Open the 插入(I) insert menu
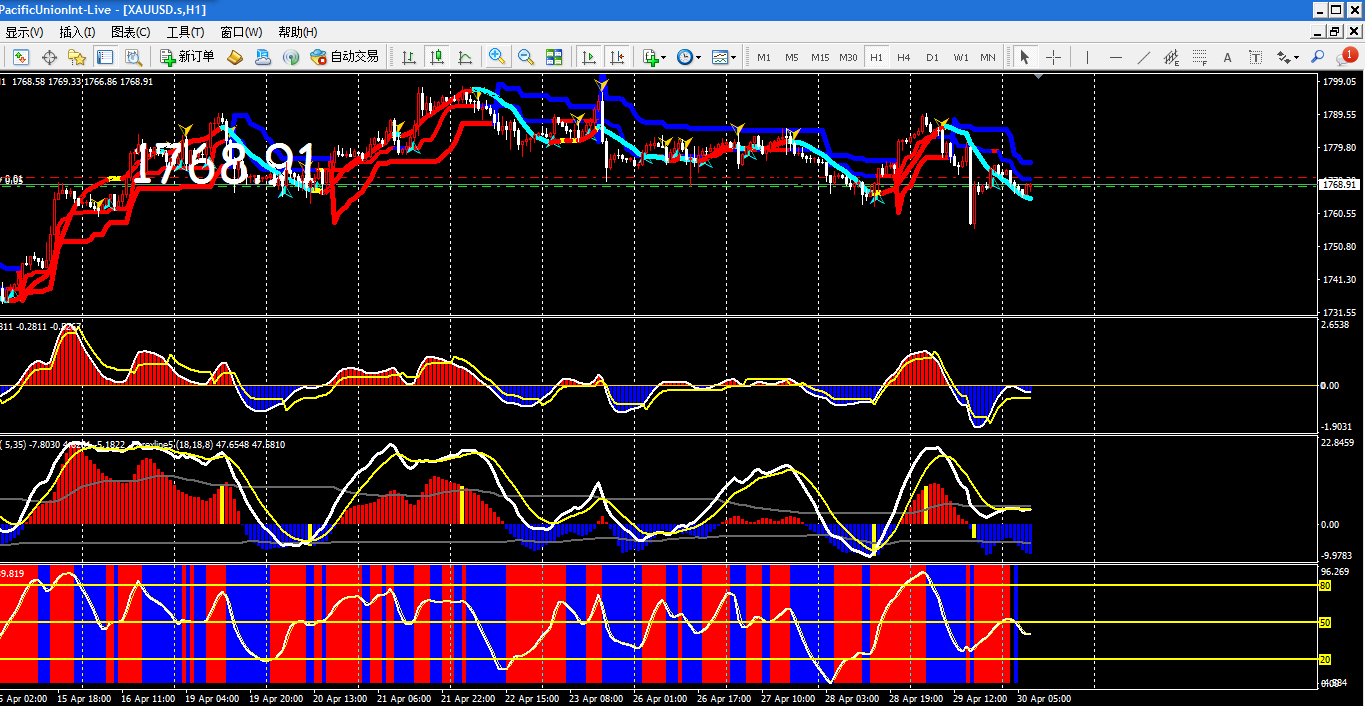This screenshot has height=706, width=1365. pyautogui.click(x=77, y=32)
